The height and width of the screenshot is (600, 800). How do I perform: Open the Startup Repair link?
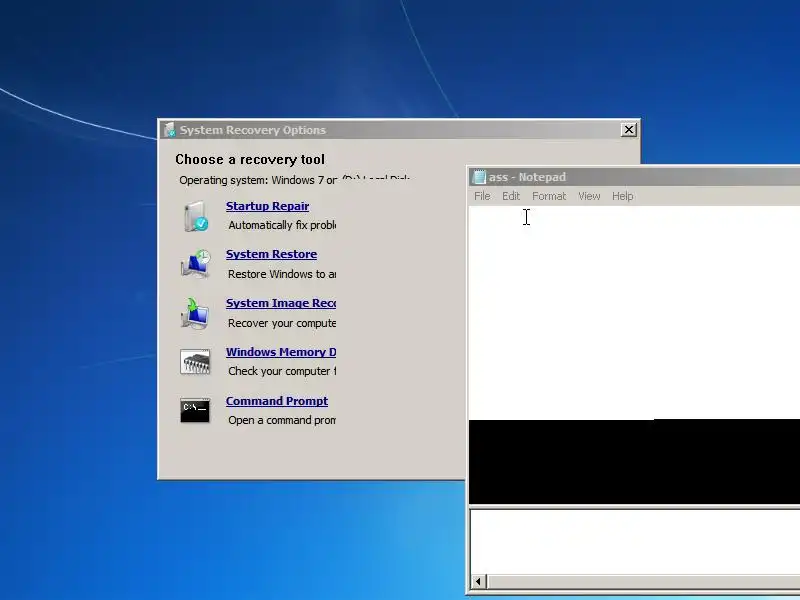pos(267,206)
